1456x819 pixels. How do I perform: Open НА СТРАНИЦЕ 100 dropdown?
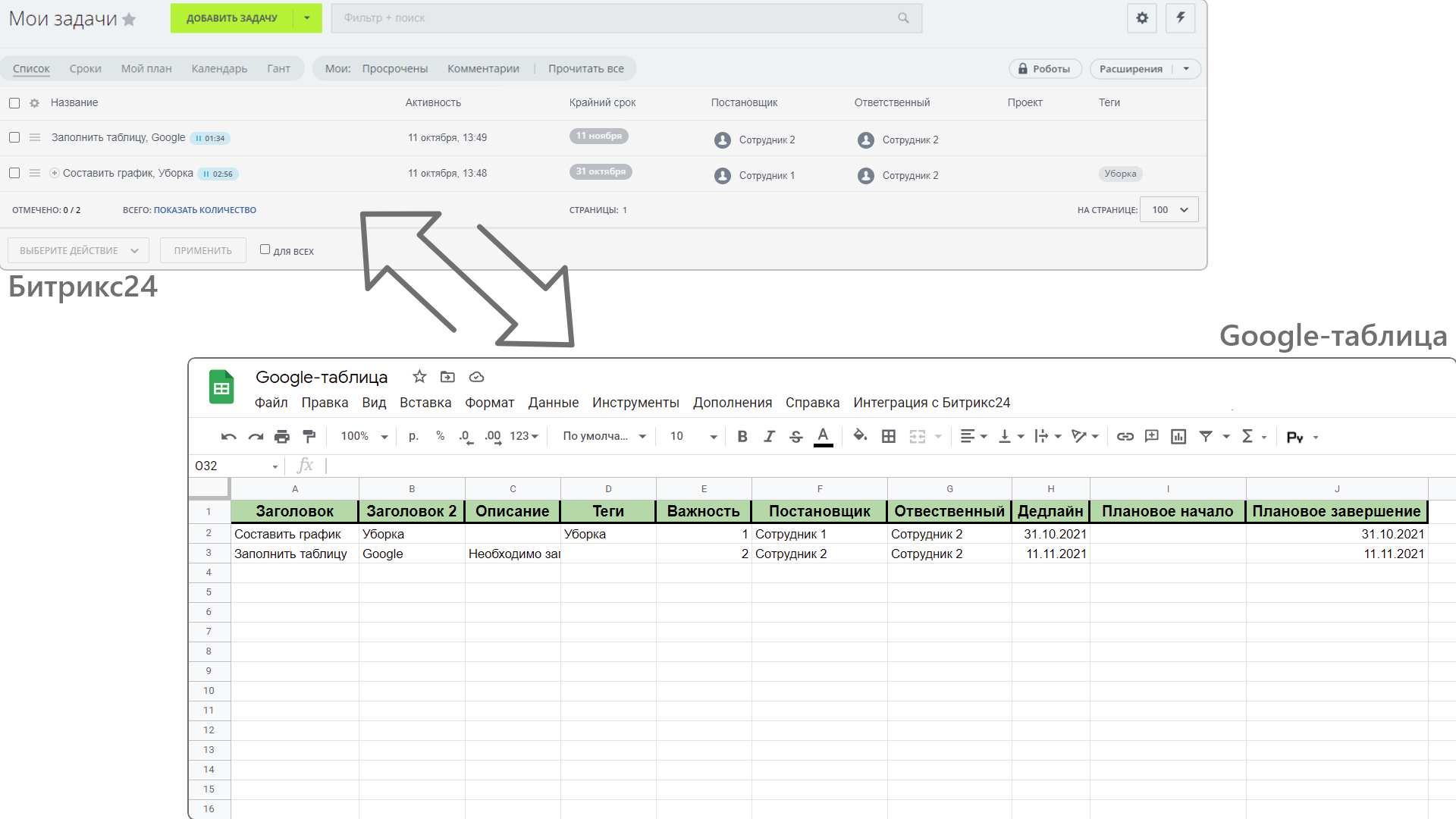coord(1169,210)
